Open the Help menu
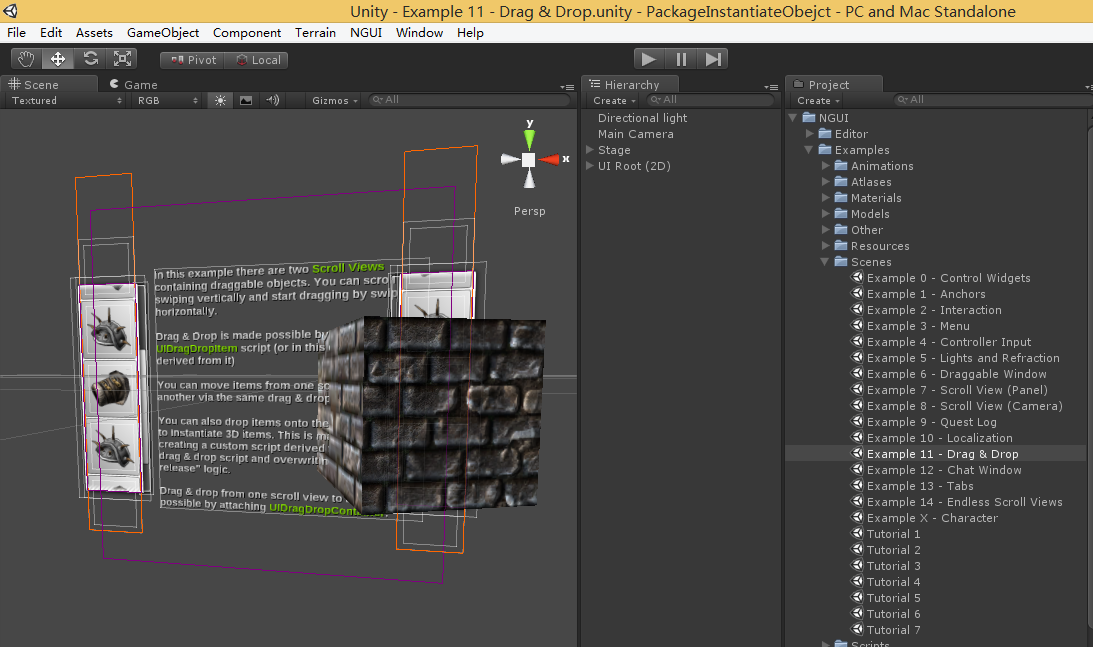This screenshot has height=647, width=1093. (471, 33)
